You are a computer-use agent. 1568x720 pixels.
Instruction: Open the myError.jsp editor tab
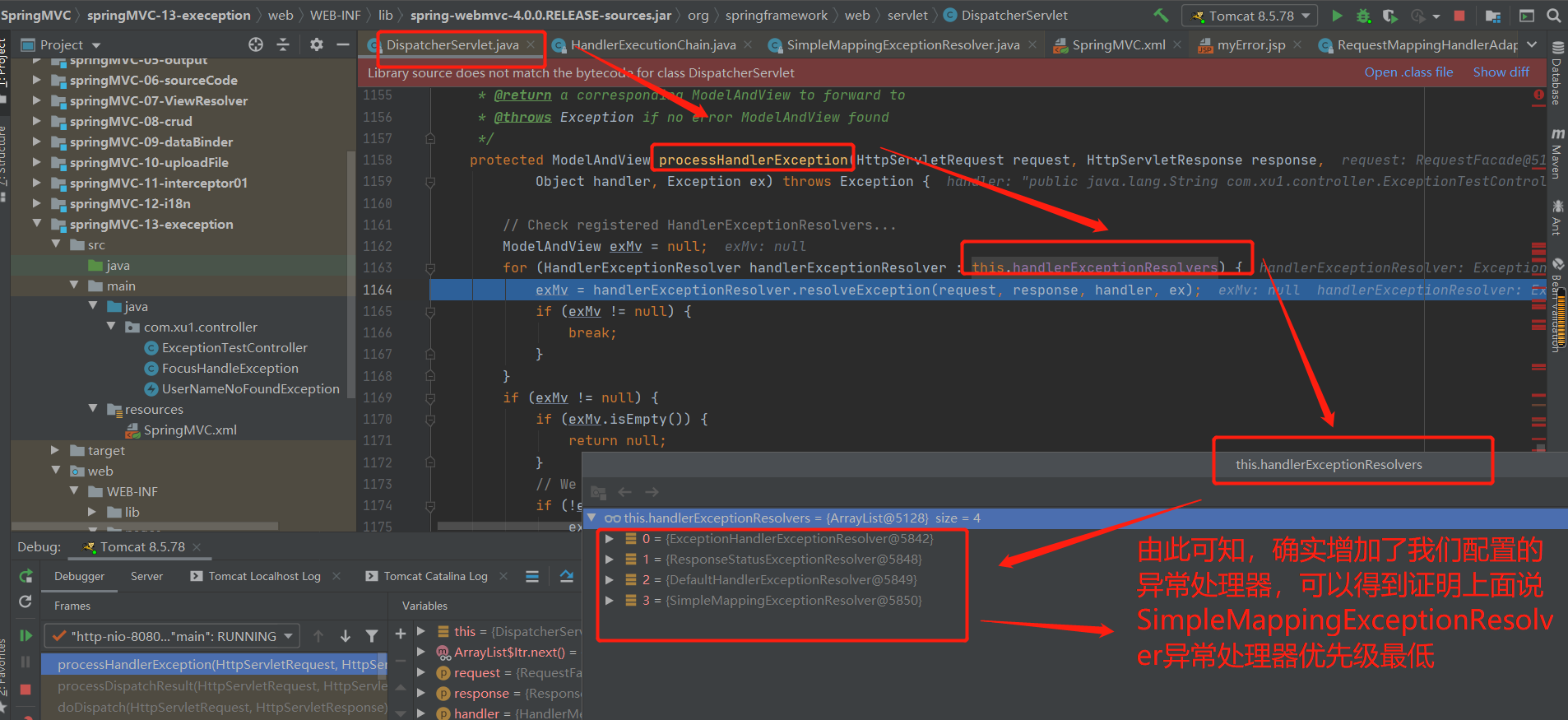pos(1251,44)
